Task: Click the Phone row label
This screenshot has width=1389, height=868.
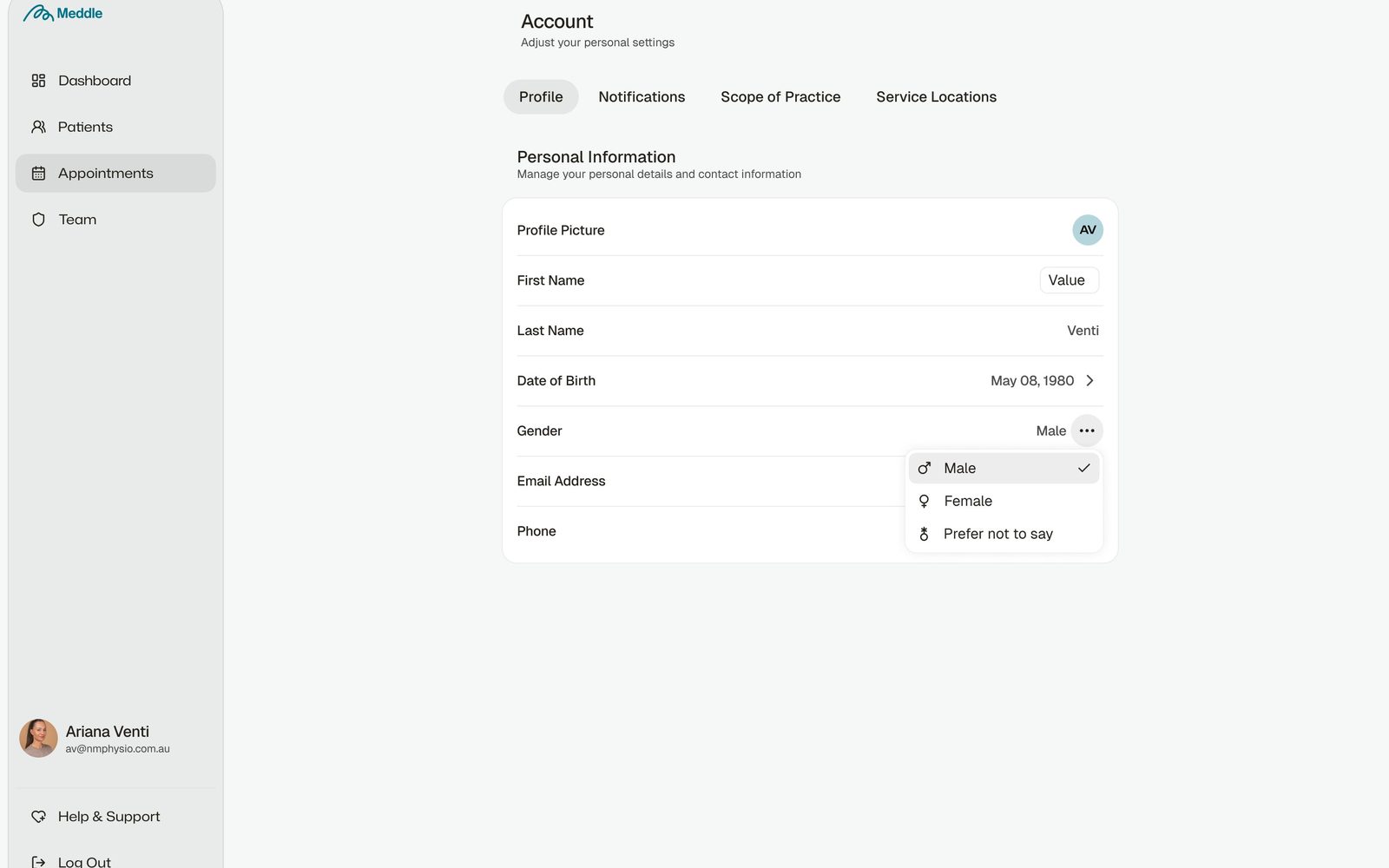Action: pyautogui.click(x=537, y=531)
